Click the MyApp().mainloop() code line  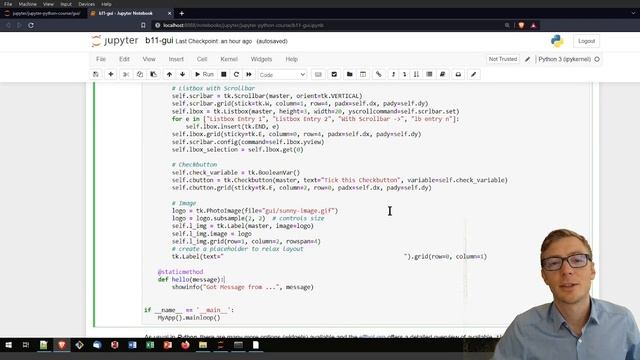tap(189, 318)
